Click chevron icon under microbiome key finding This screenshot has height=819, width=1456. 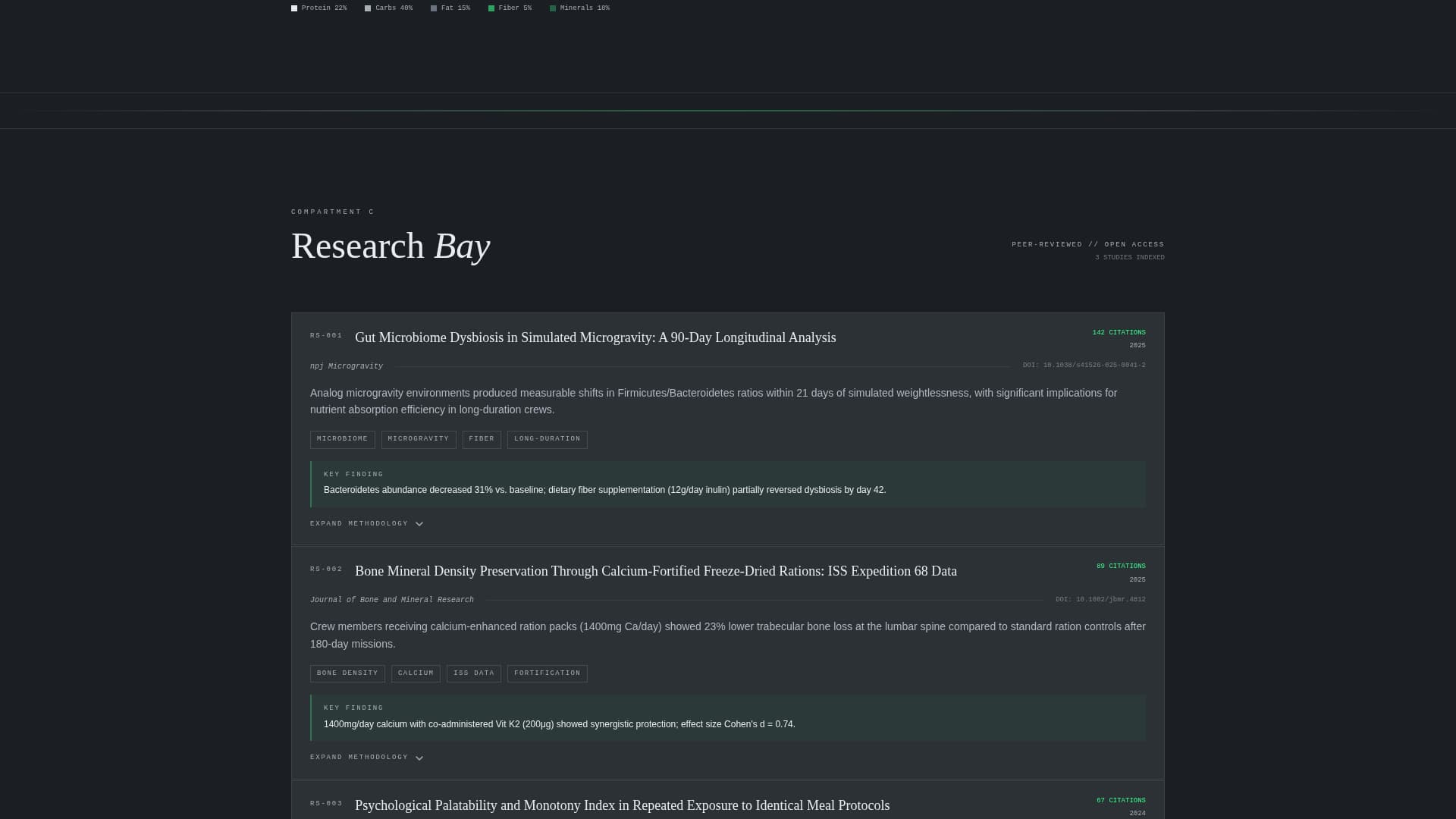pos(419,524)
